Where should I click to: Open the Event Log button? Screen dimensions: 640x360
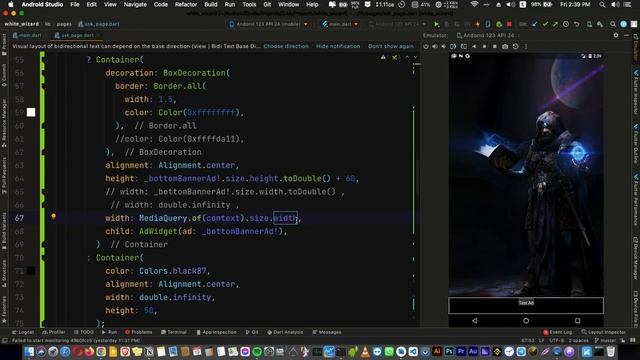(558, 332)
